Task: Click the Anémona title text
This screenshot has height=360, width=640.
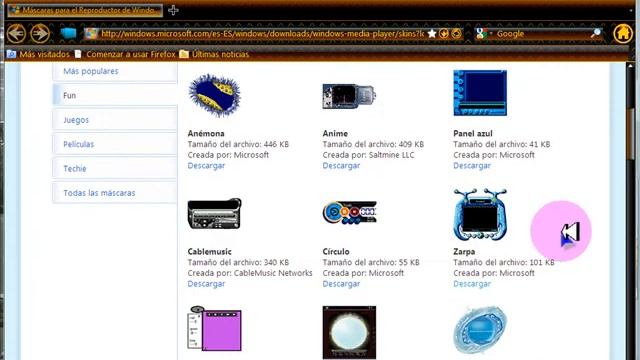Action: [x=206, y=133]
